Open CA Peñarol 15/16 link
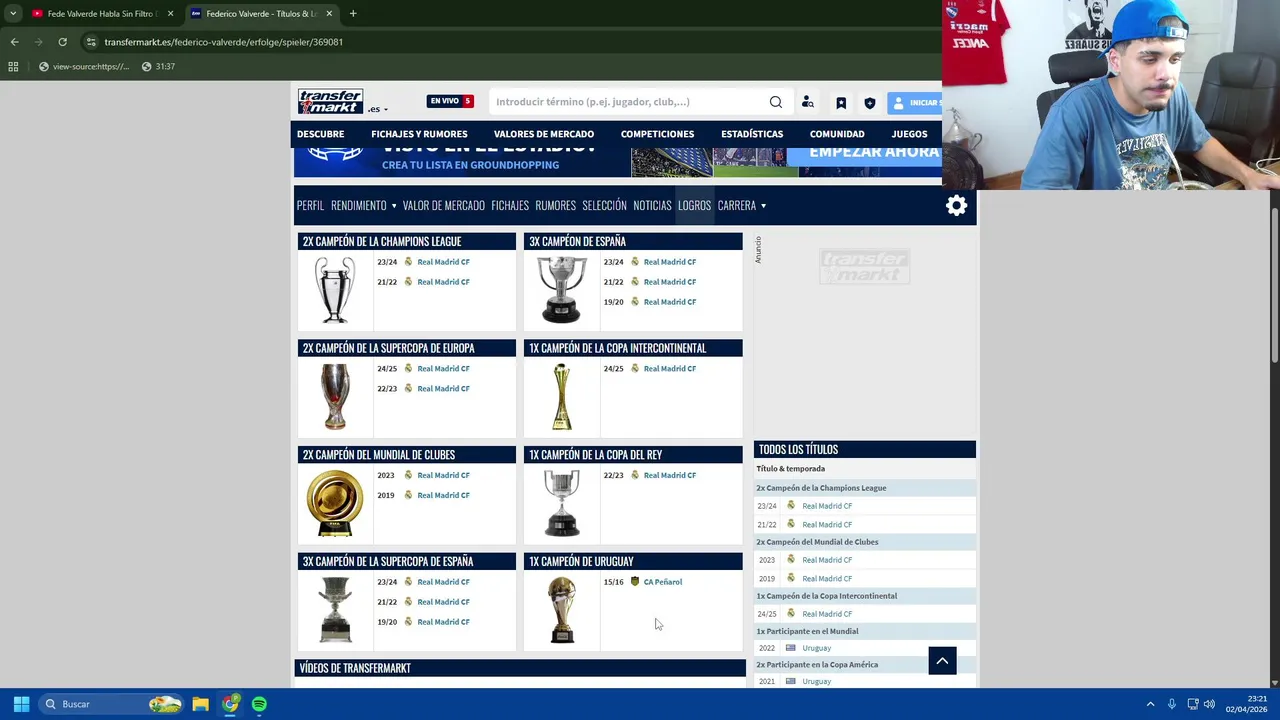Image resolution: width=1280 pixels, height=720 pixels. pyautogui.click(x=663, y=582)
